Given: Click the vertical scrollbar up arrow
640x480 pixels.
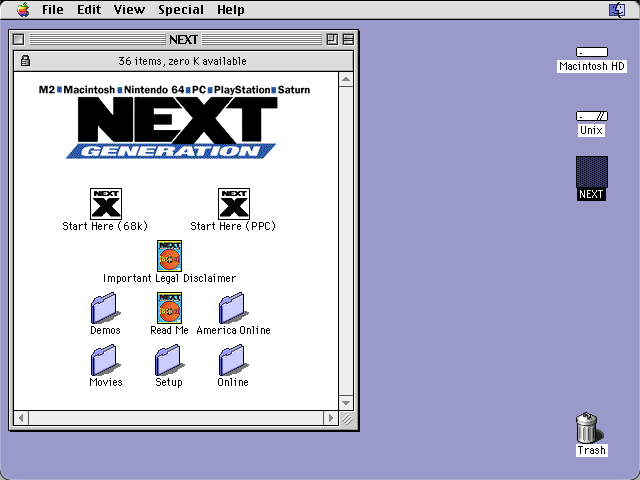Looking at the screenshot, I should pyautogui.click(x=346, y=79).
